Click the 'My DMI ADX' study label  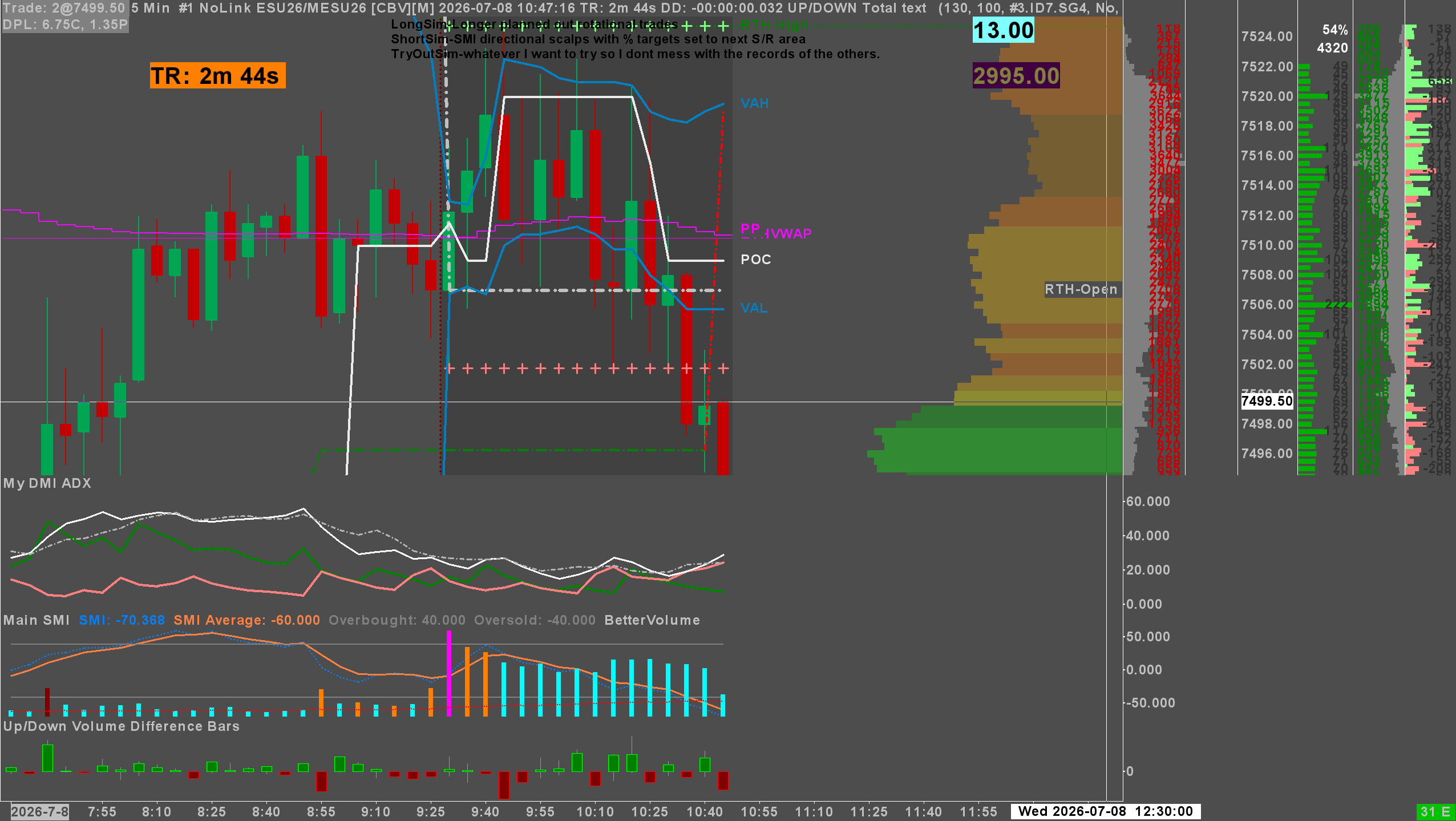coord(47,483)
